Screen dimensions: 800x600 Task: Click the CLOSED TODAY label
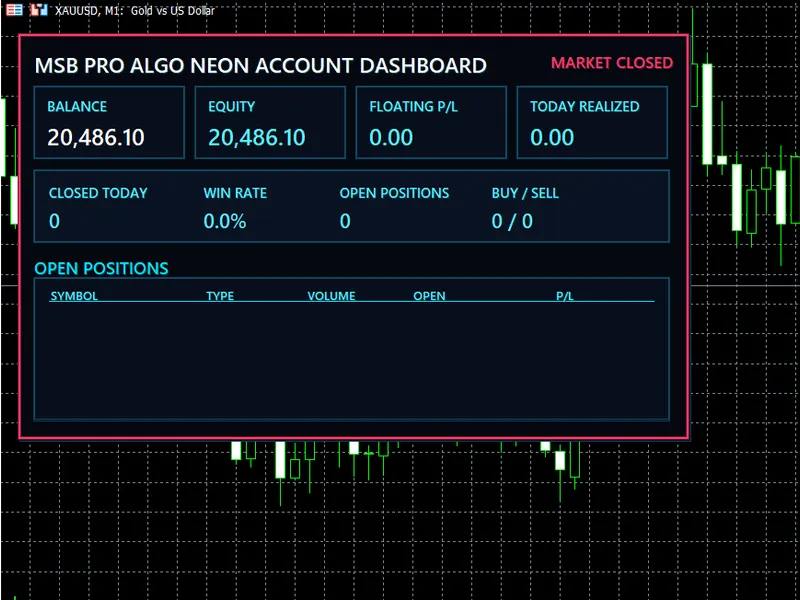98,193
